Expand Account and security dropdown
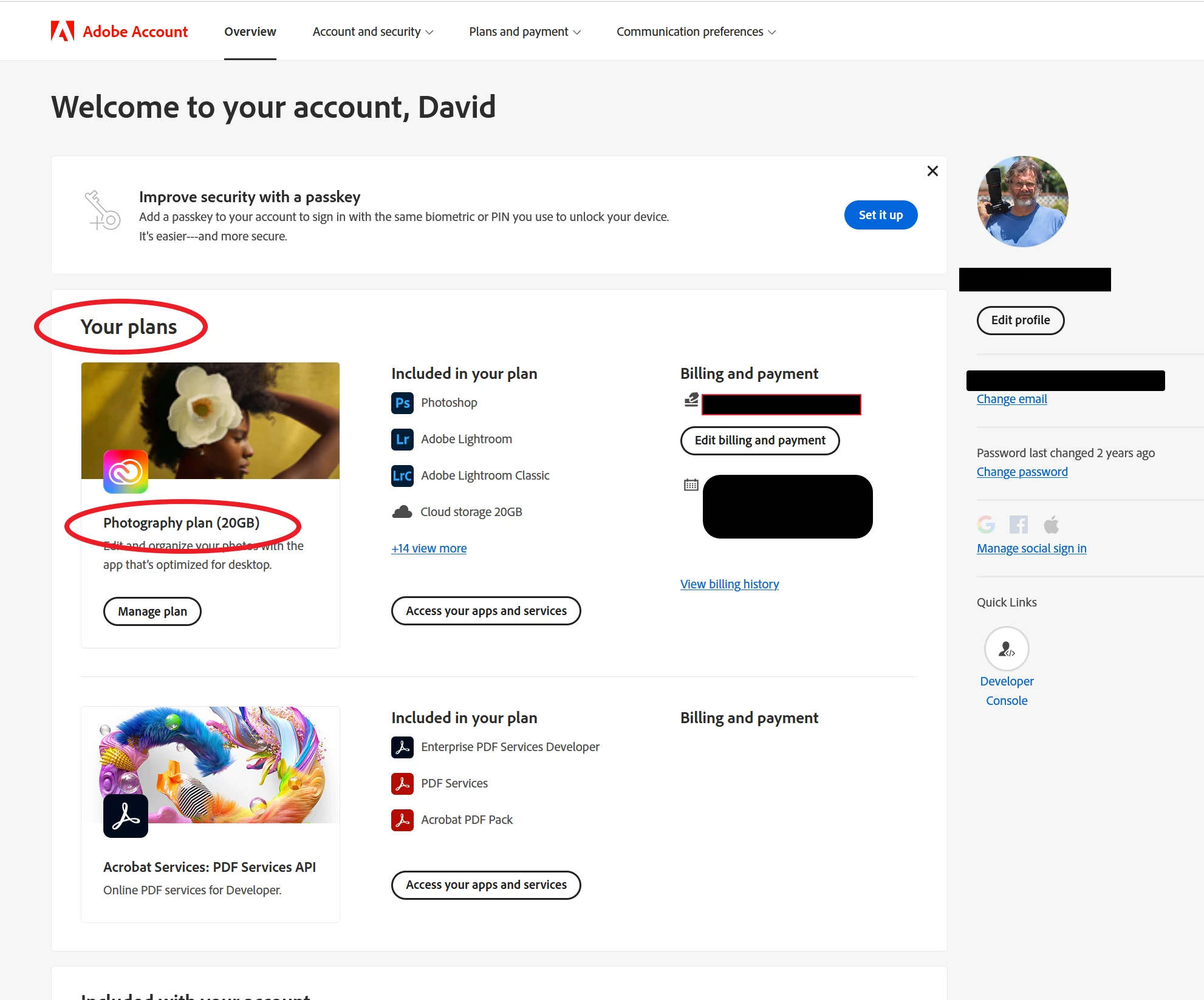This screenshot has width=1204, height=1000. coord(372,32)
